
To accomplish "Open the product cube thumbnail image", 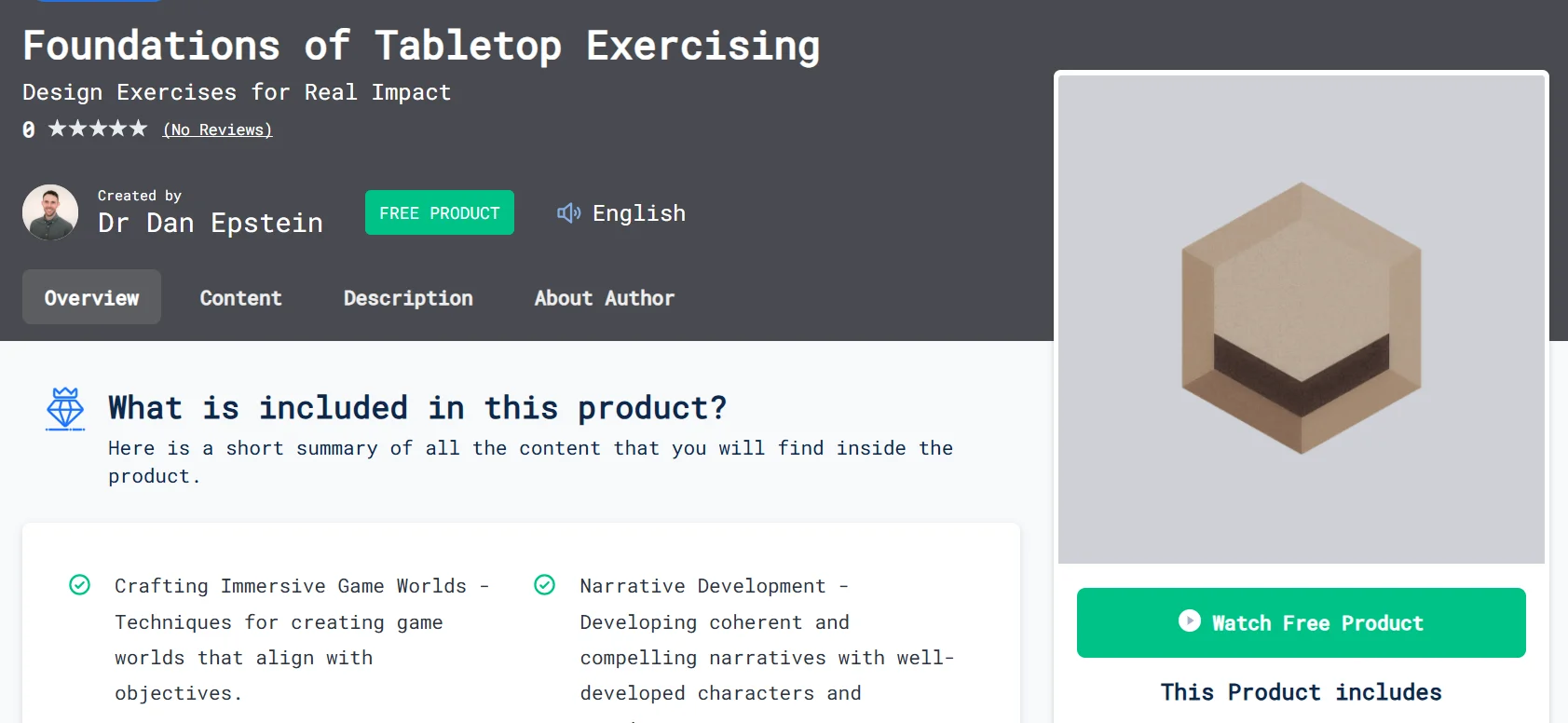I will coord(1302,319).
